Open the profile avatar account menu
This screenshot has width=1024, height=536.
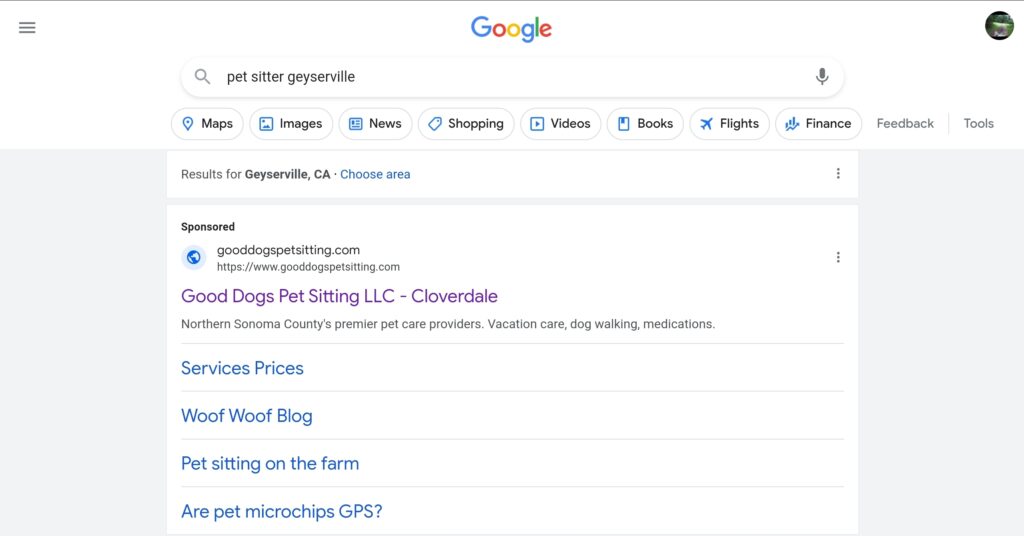coord(999,26)
